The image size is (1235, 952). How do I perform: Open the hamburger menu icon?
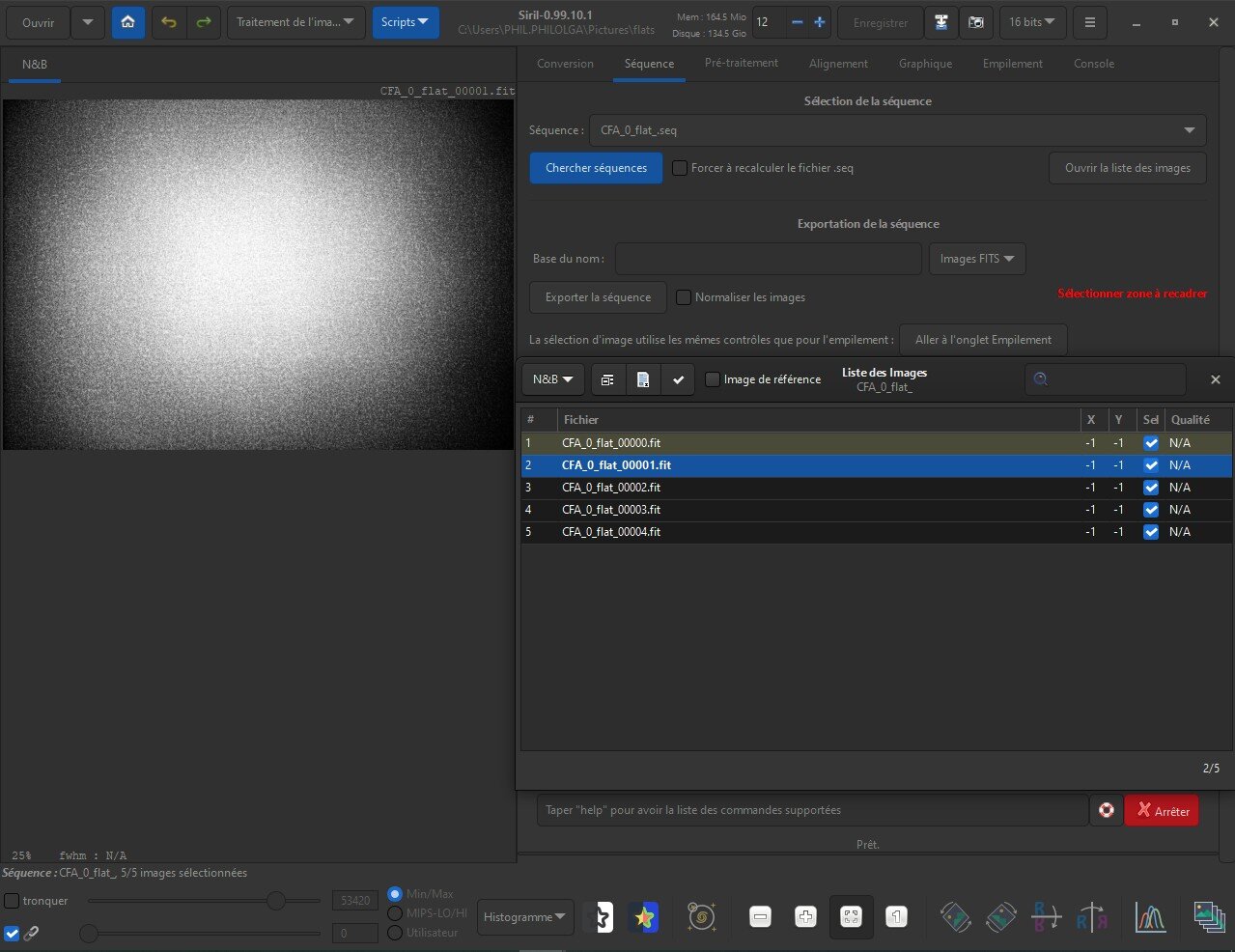[1089, 22]
